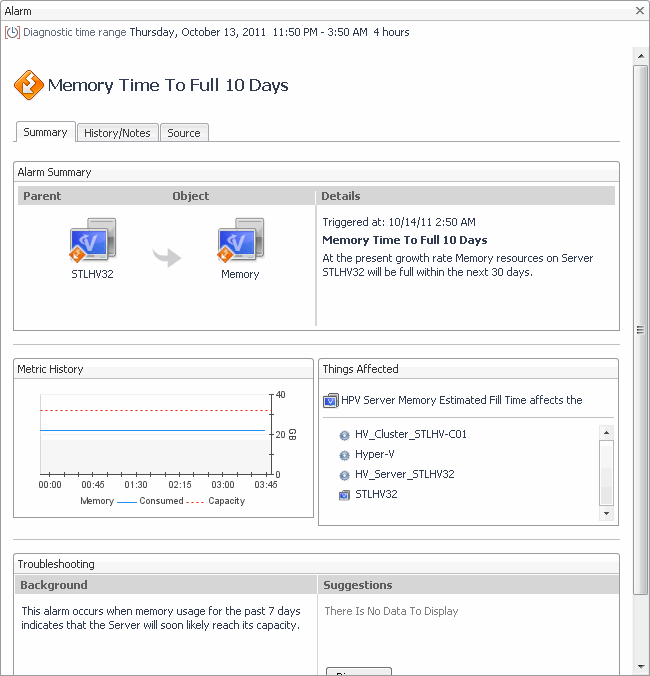Click the Diagnostic time range clock icon

13,32
